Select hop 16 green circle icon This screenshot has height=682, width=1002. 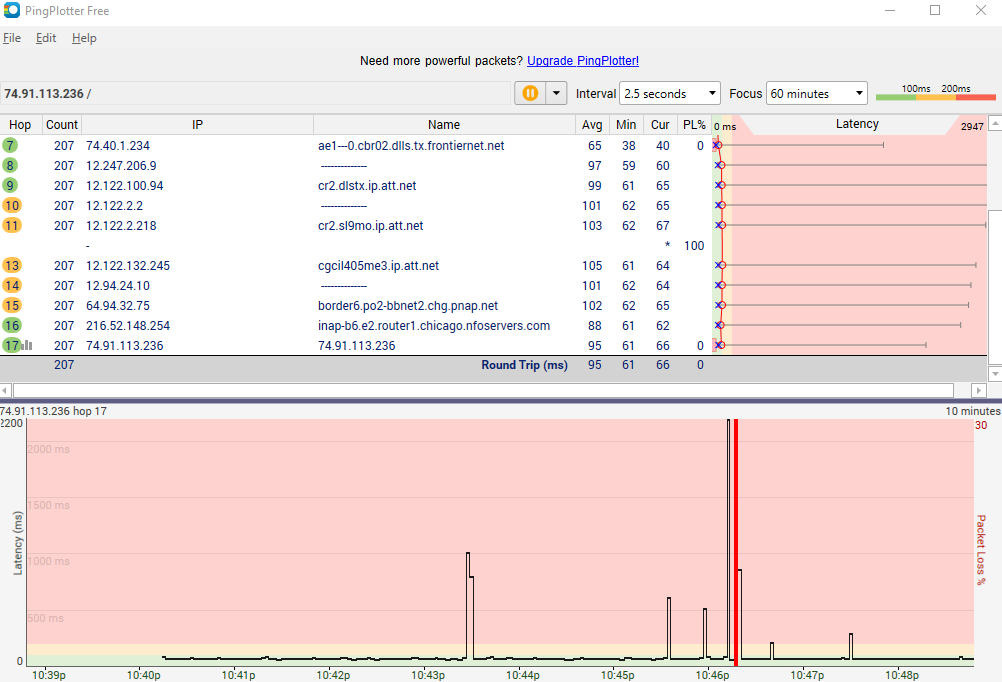tap(12, 325)
